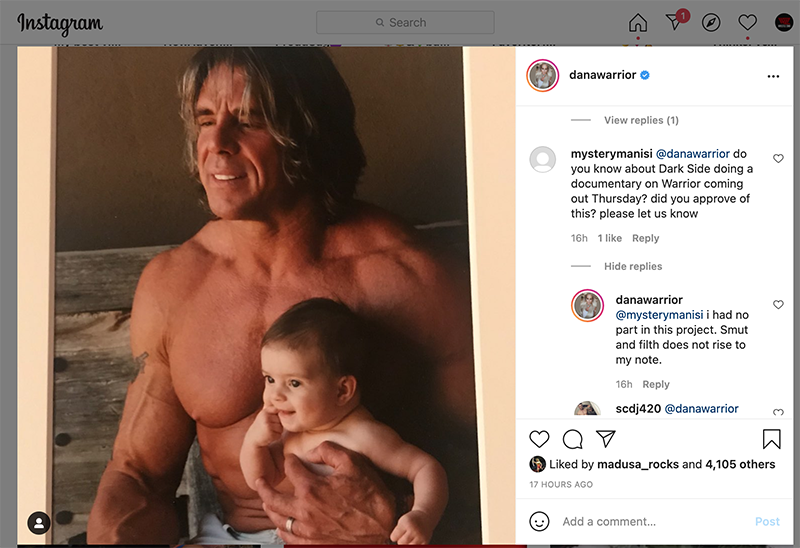
Task: Collapse thread with Hide replies
Action: click(633, 267)
